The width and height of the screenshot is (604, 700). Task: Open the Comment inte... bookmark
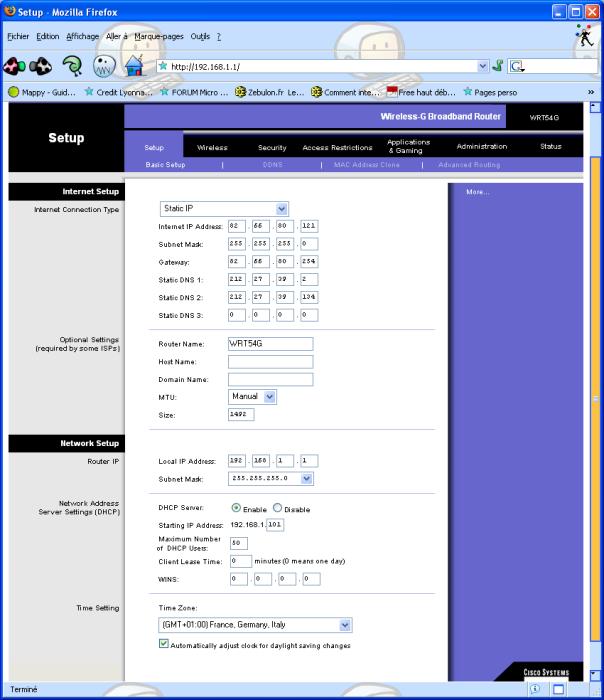pos(346,92)
